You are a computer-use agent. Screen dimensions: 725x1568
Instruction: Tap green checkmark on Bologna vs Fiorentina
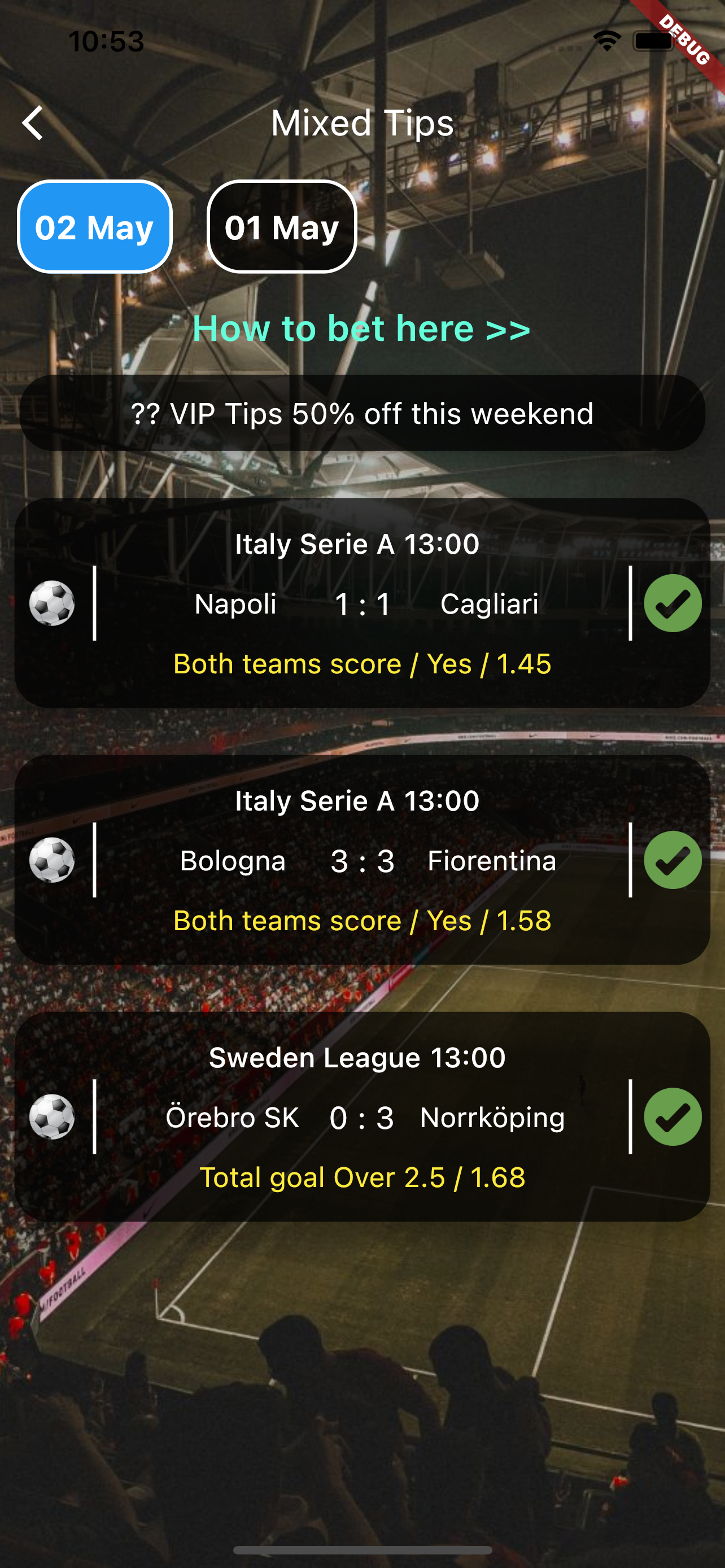point(672,860)
